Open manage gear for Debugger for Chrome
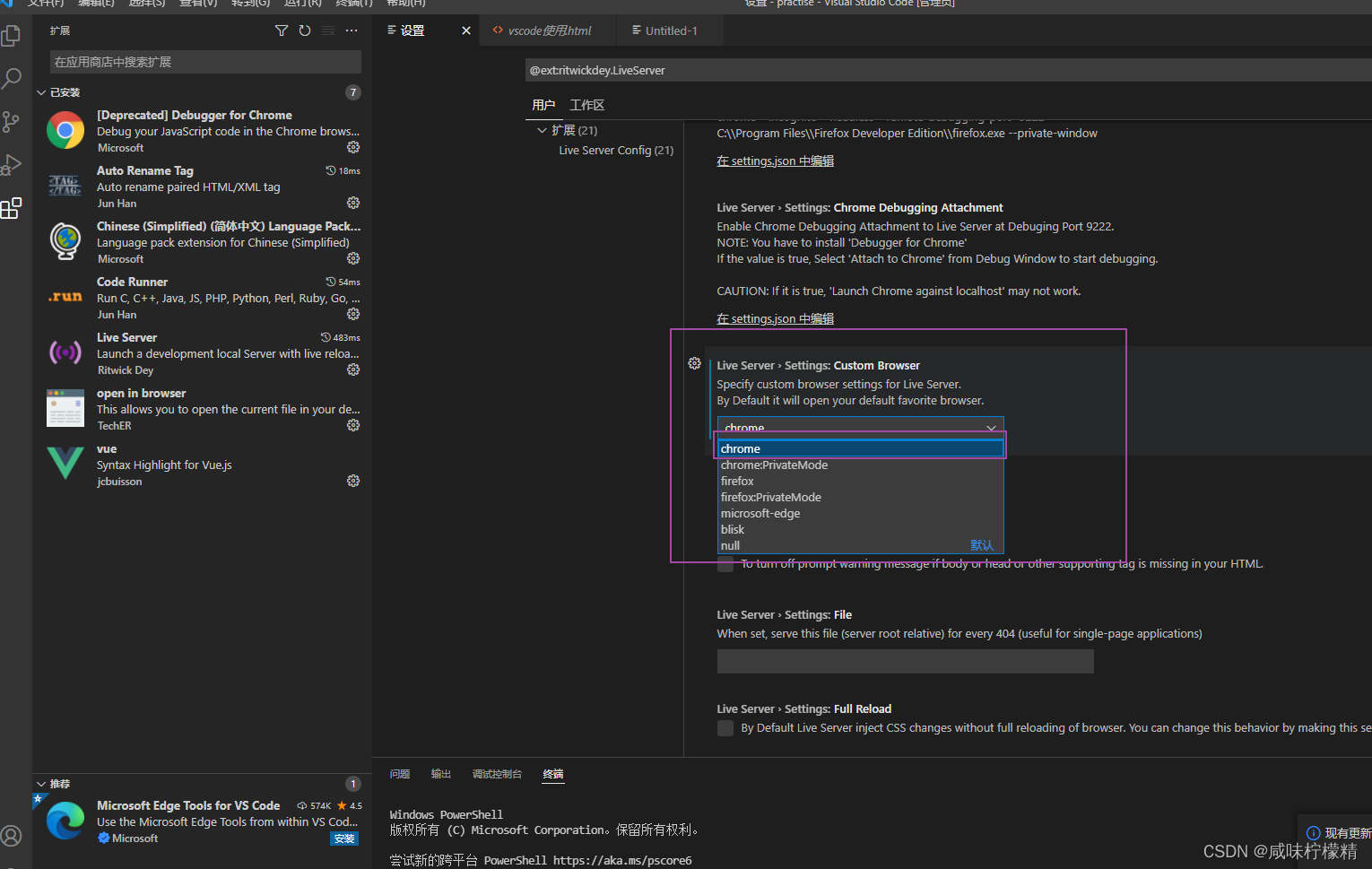 click(x=353, y=147)
